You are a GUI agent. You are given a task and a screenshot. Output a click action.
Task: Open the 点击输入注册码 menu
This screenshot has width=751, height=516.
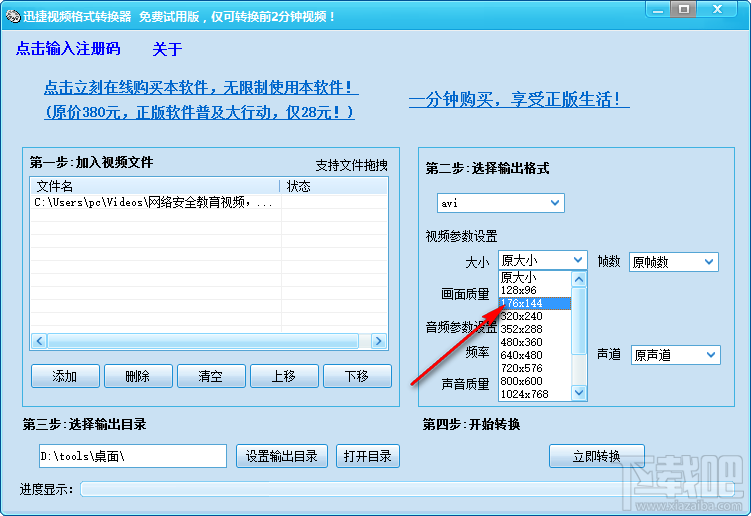click(68, 49)
